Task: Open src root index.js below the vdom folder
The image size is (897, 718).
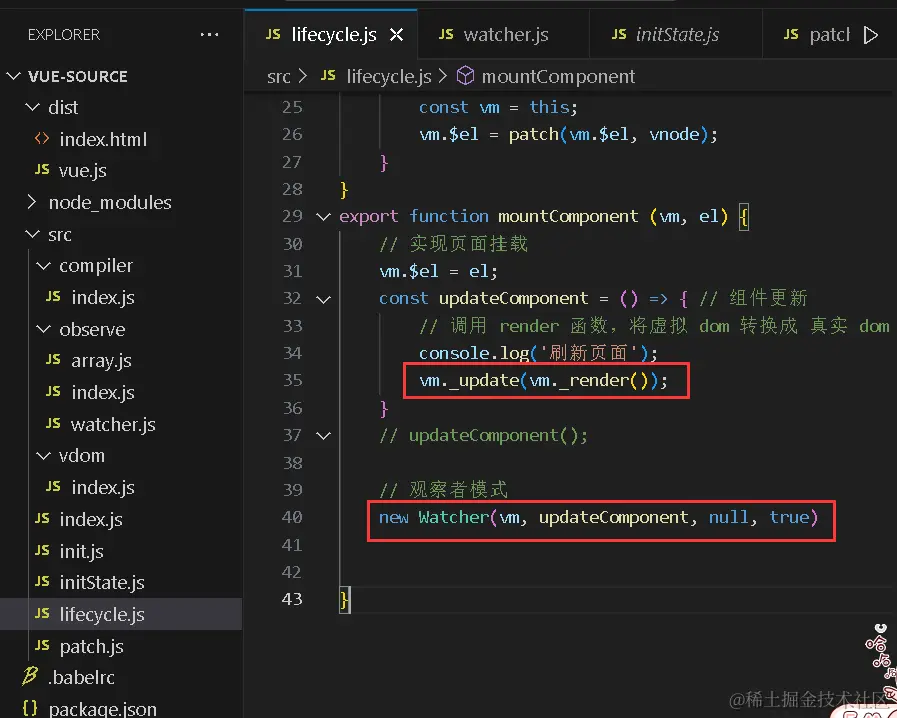Action: click(x=91, y=519)
